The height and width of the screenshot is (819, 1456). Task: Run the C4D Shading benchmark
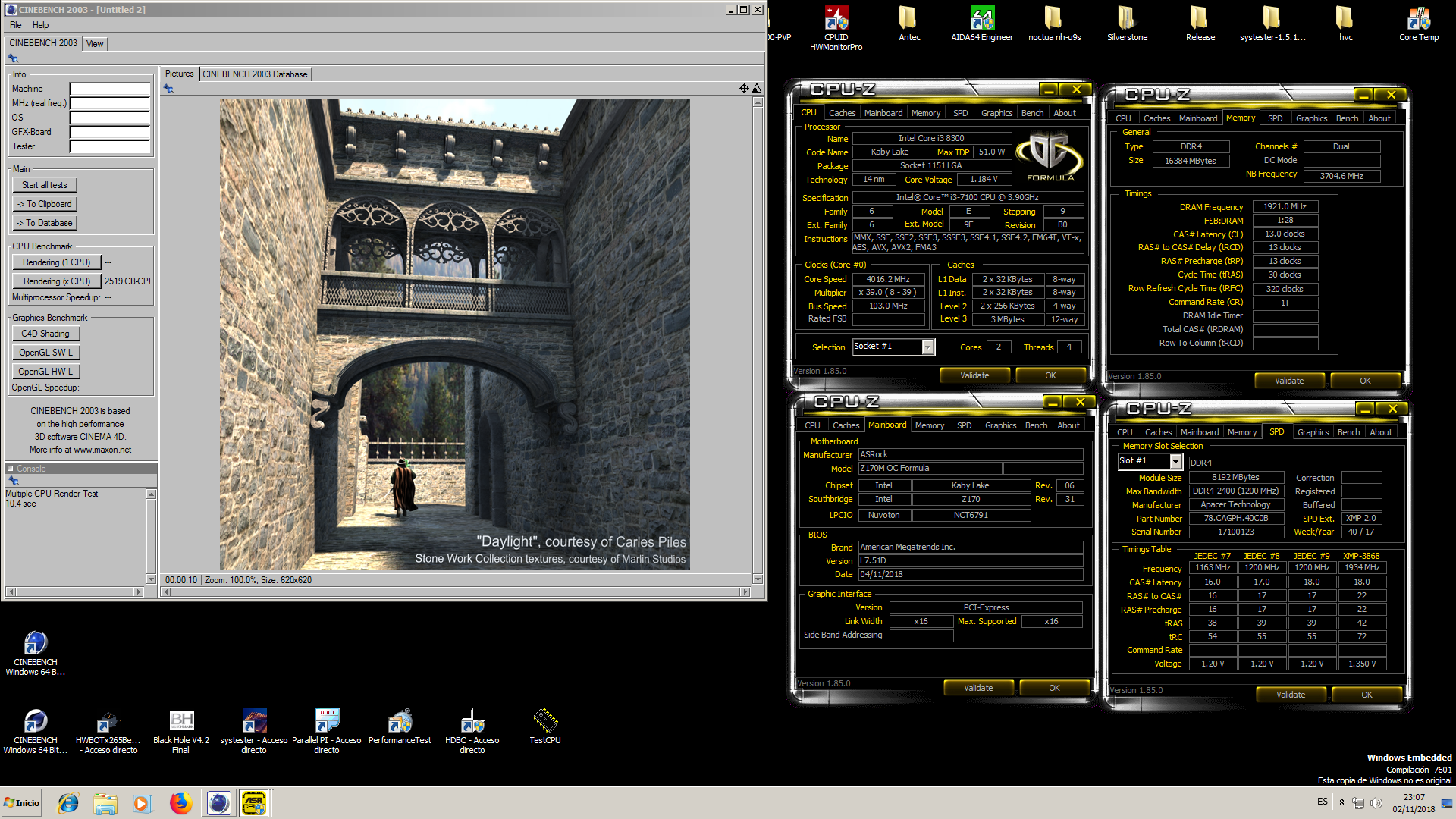(45, 334)
